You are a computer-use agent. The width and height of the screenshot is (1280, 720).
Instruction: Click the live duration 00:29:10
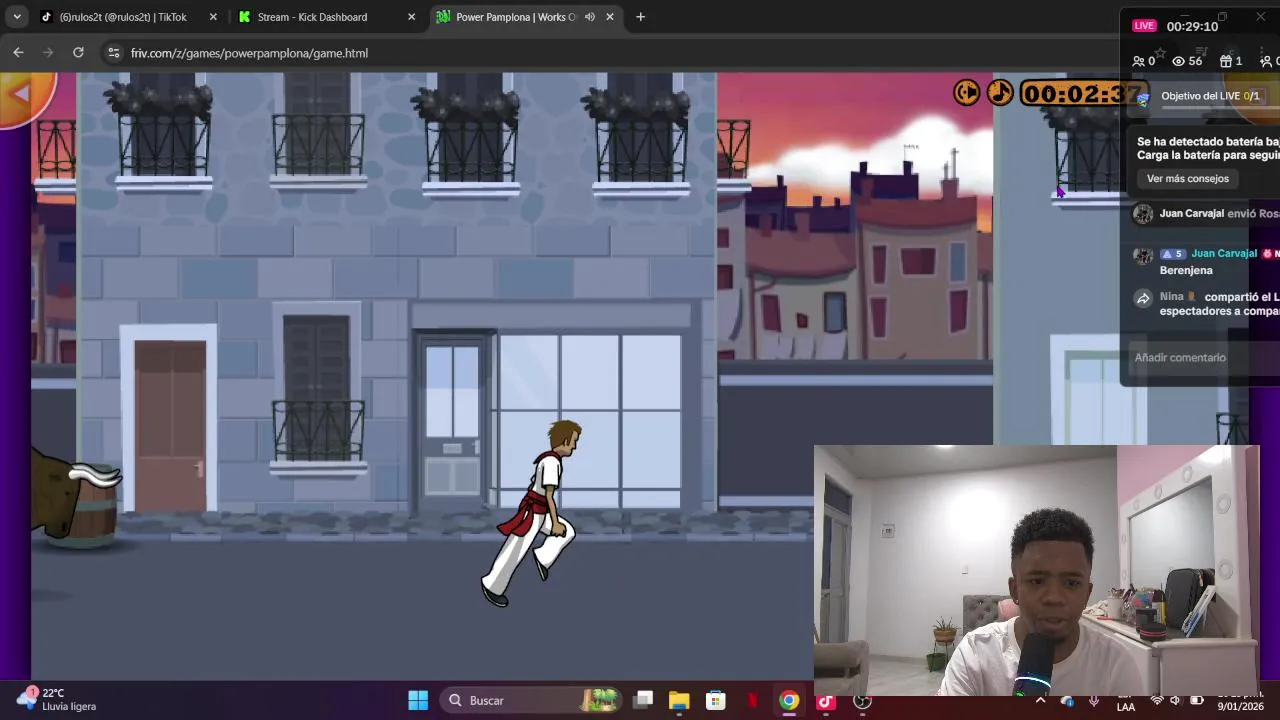tap(1192, 26)
